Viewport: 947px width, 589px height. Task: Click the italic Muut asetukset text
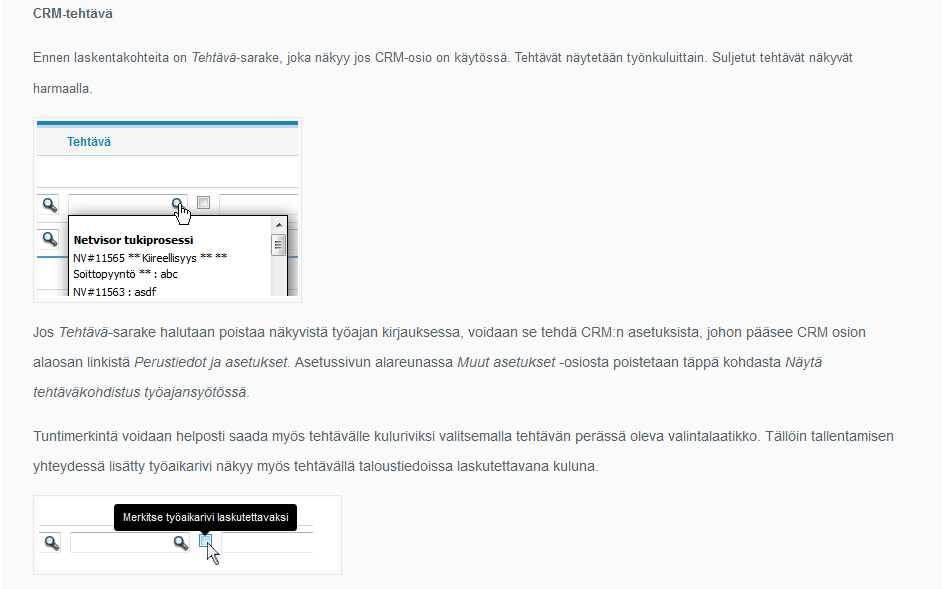tap(506, 362)
